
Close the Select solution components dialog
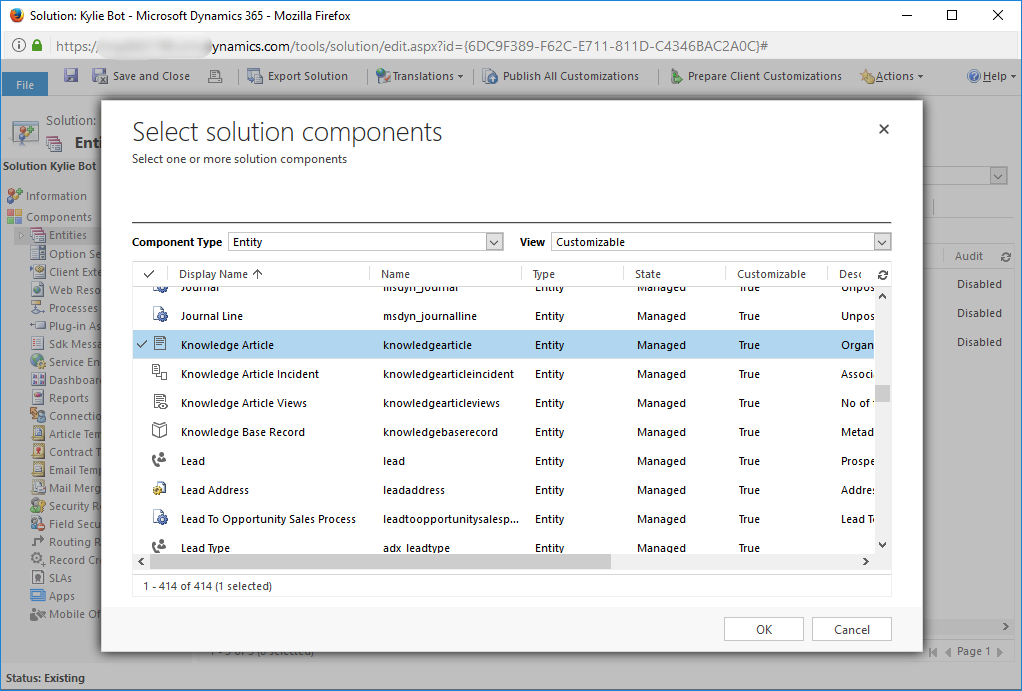pos(883,129)
